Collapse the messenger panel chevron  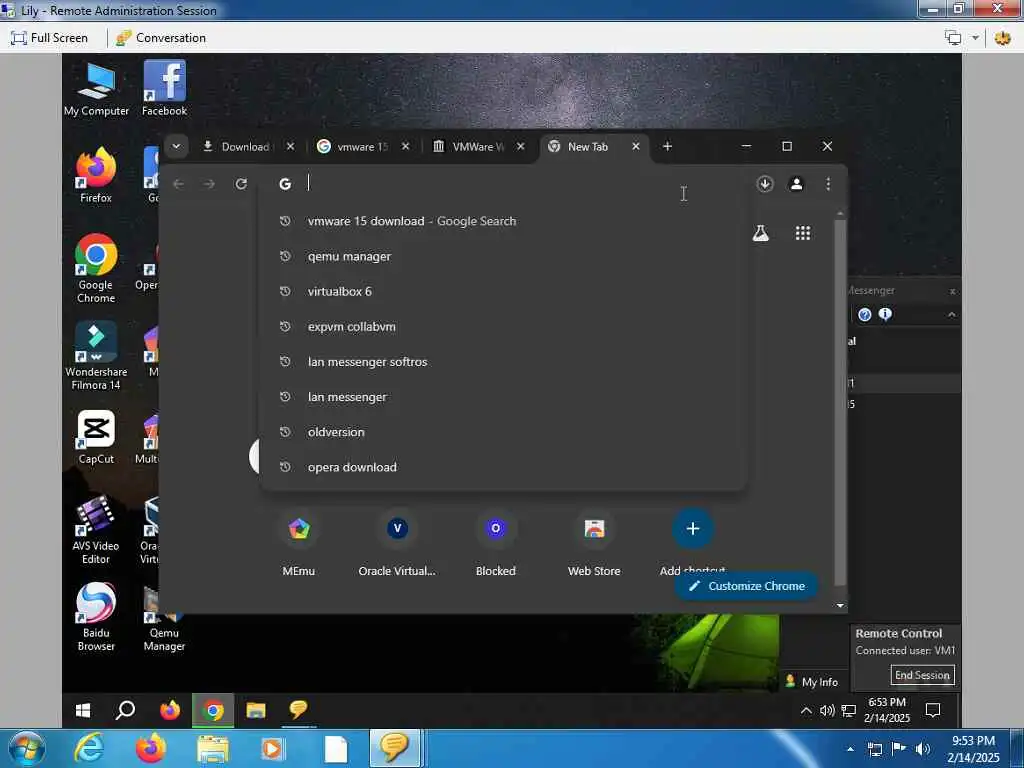(952, 315)
